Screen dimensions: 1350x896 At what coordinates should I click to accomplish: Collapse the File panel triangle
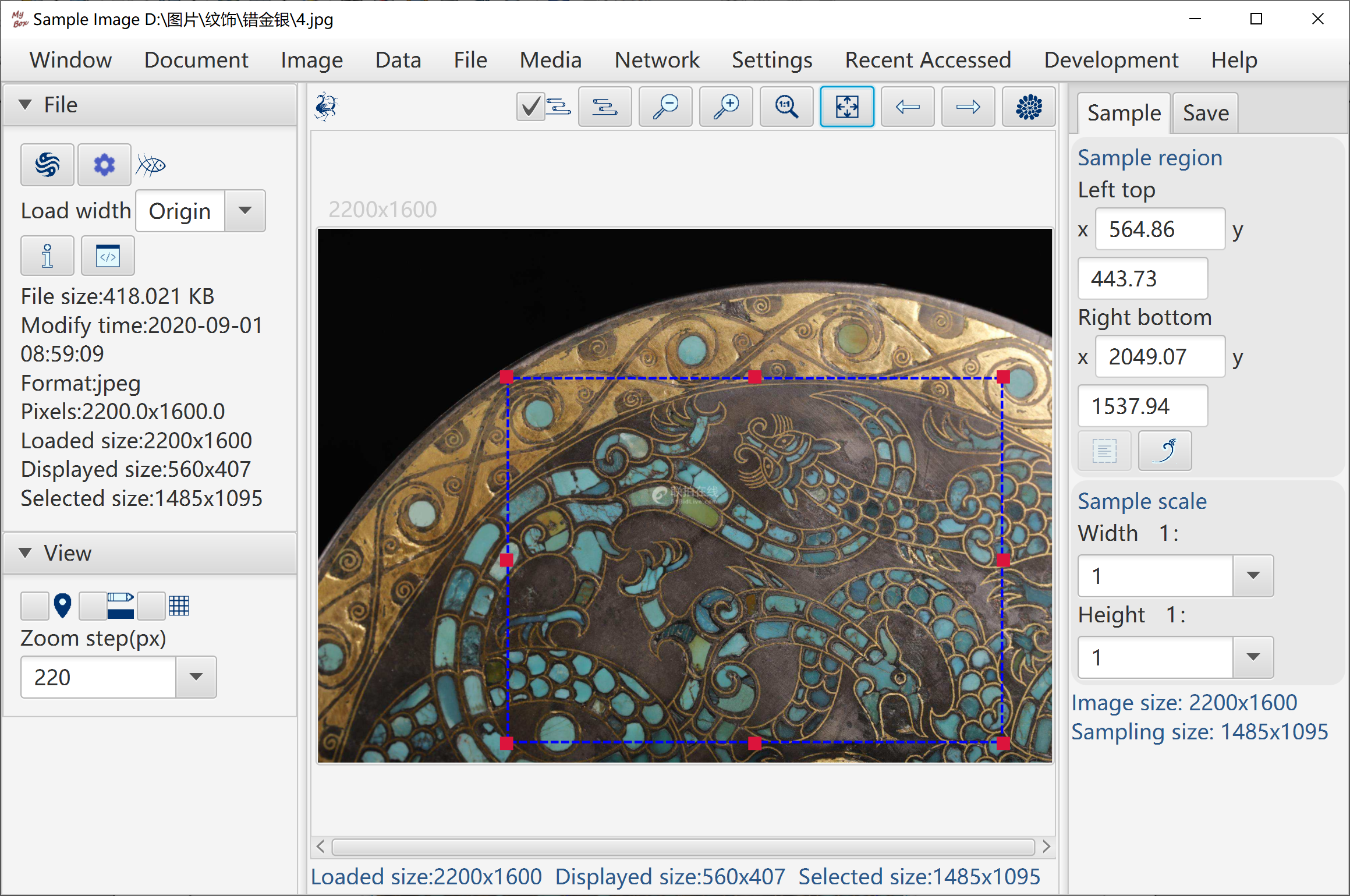click(x=25, y=105)
